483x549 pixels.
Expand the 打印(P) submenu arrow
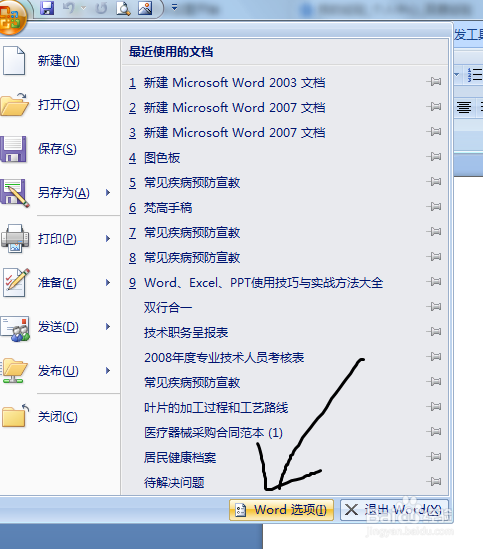tap(108, 239)
